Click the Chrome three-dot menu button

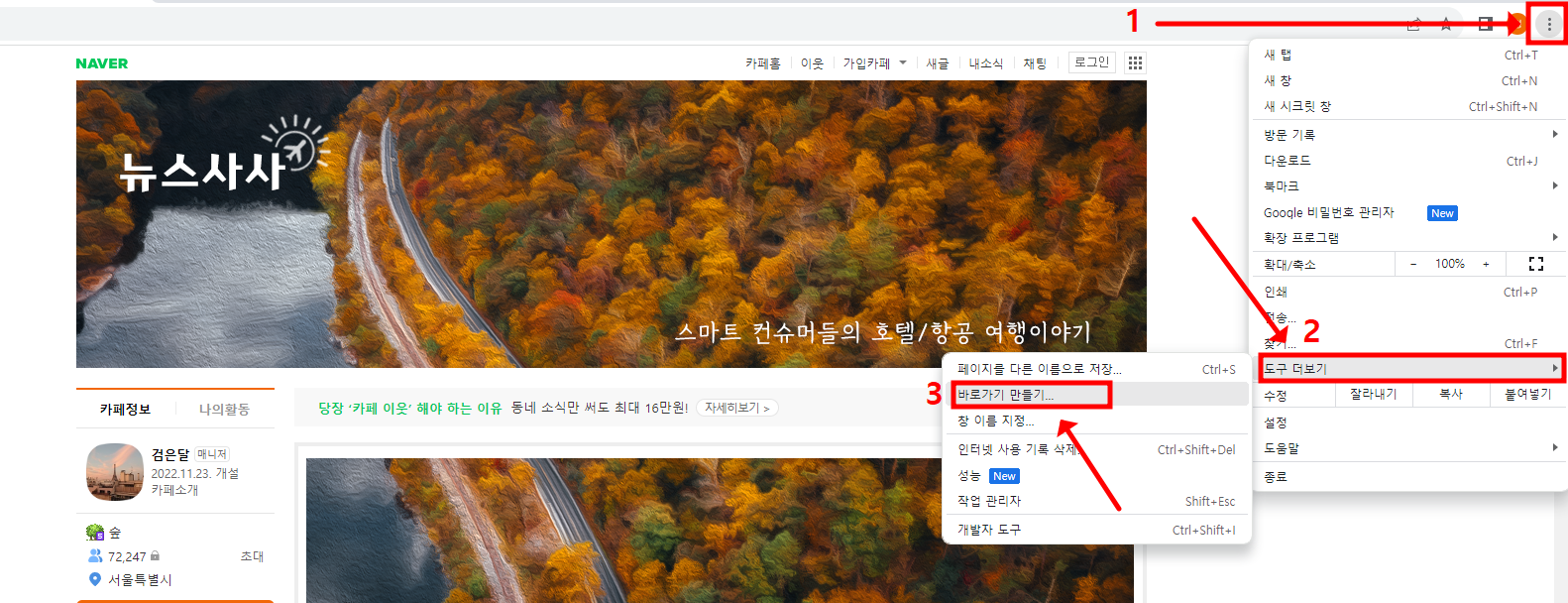click(x=1549, y=24)
